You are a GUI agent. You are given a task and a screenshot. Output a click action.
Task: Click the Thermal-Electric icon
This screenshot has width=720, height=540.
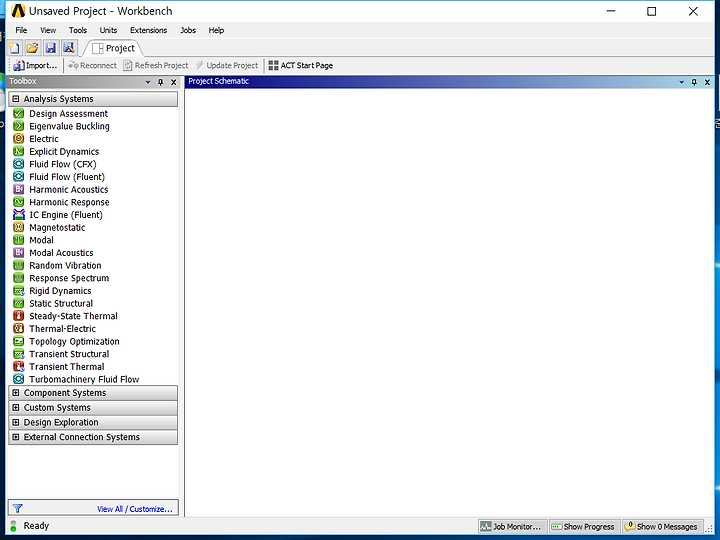18,328
